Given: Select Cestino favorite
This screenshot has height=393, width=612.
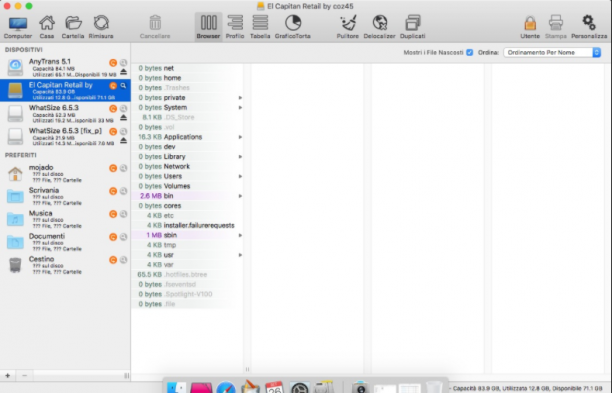Looking at the screenshot, I should pyautogui.click(x=65, y=265).
